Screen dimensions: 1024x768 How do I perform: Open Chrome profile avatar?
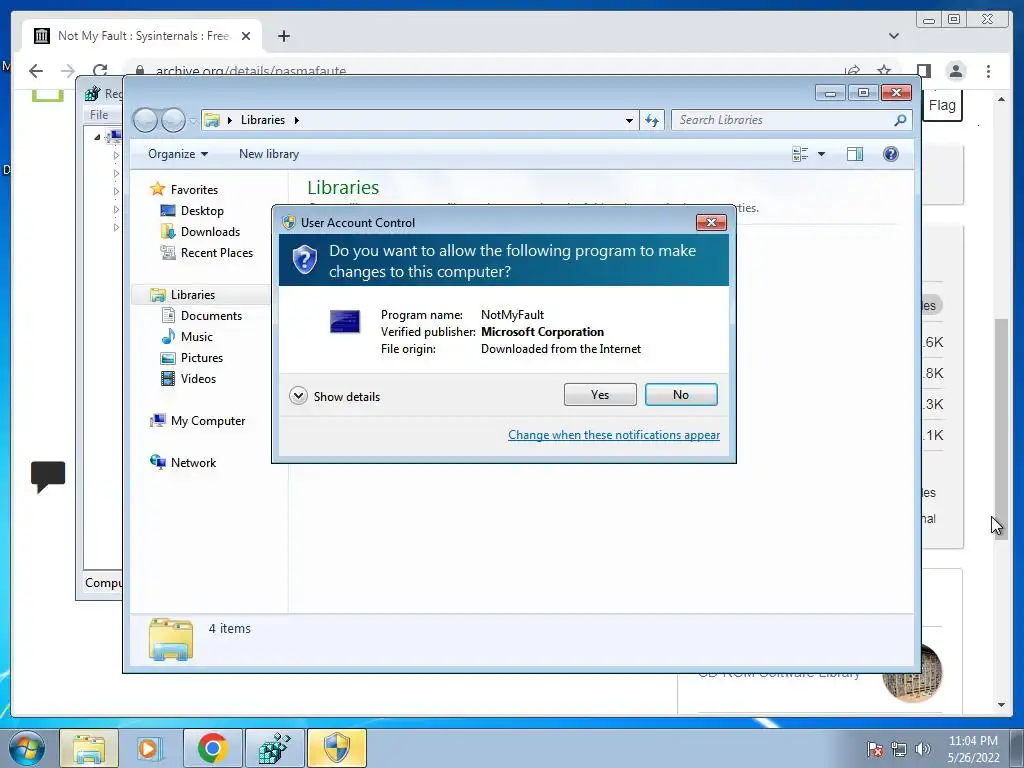[x=955, y=71]
